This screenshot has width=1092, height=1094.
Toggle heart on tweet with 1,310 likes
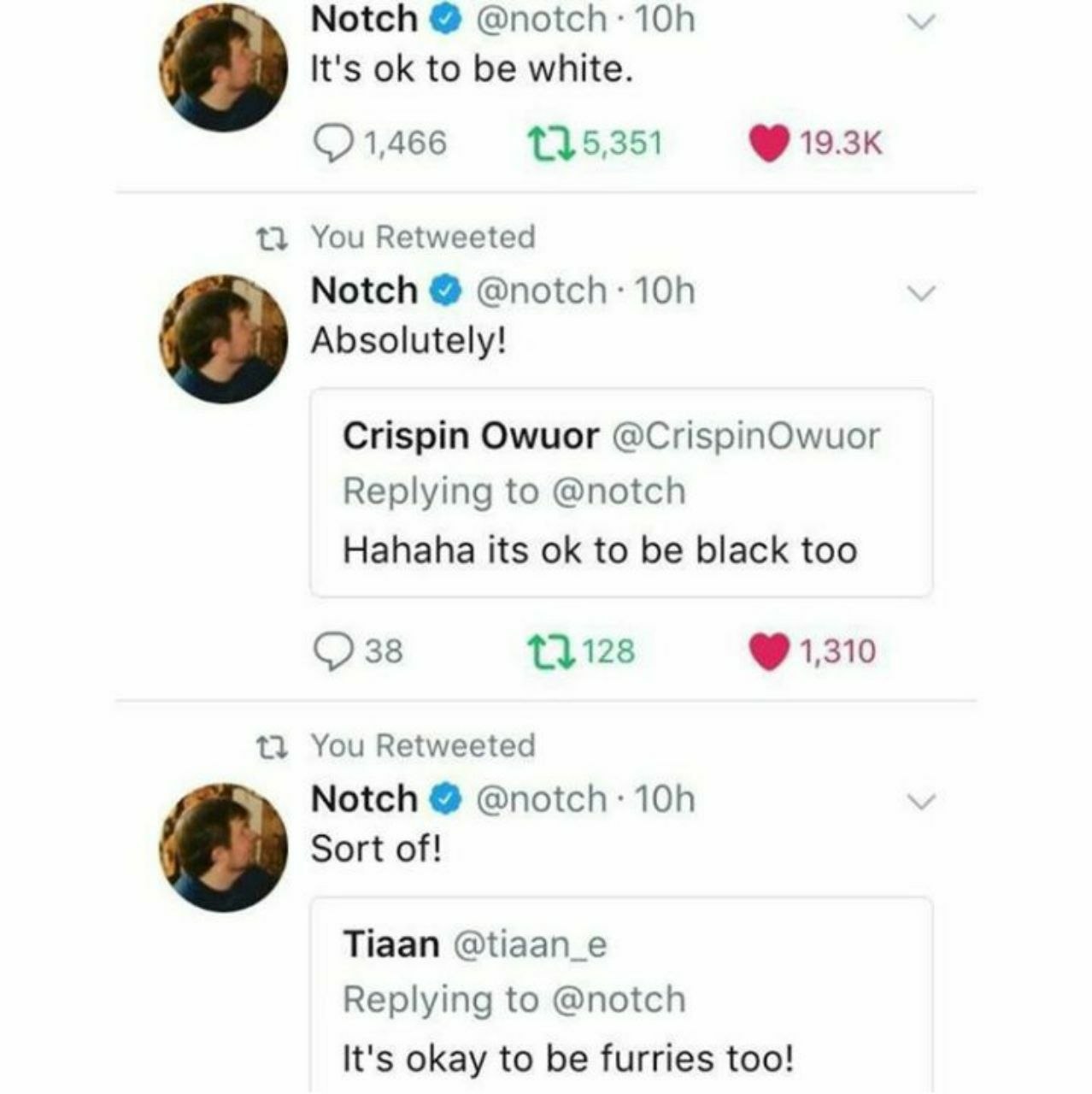[769, 652]
